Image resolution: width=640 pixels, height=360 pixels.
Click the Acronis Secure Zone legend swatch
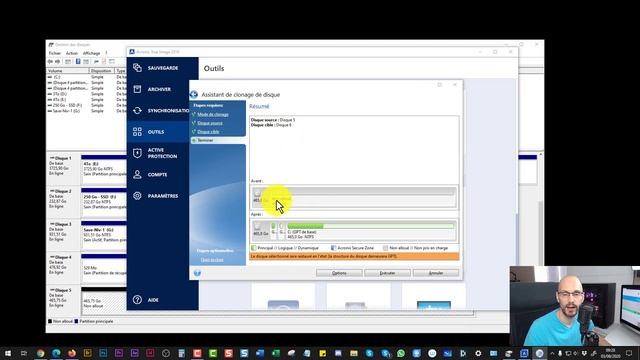(x=333, y=248)
